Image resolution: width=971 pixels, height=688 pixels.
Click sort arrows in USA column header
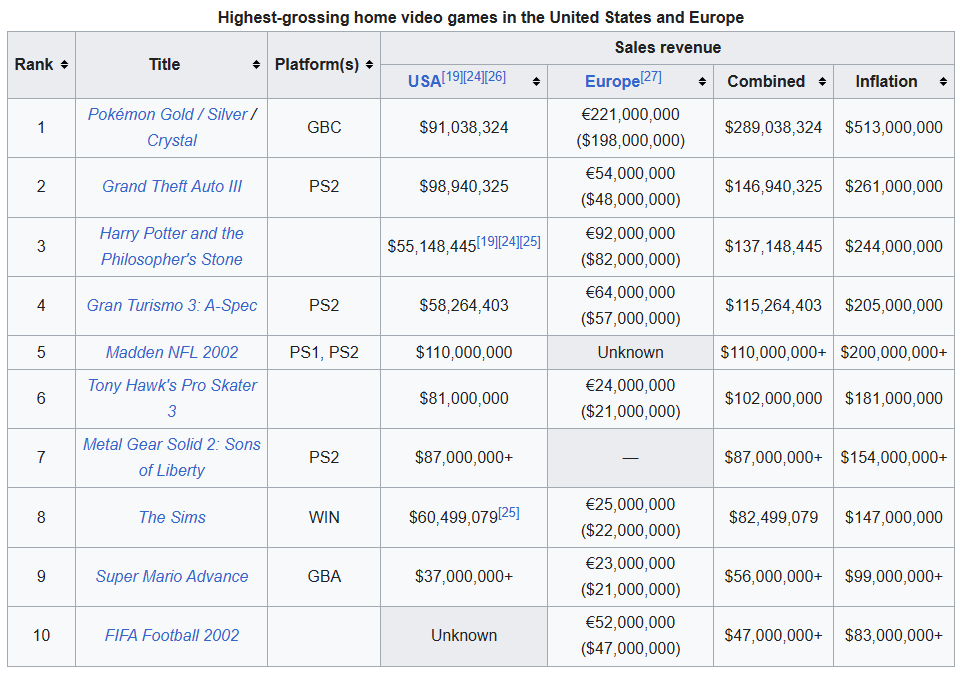tap(536, 82)
